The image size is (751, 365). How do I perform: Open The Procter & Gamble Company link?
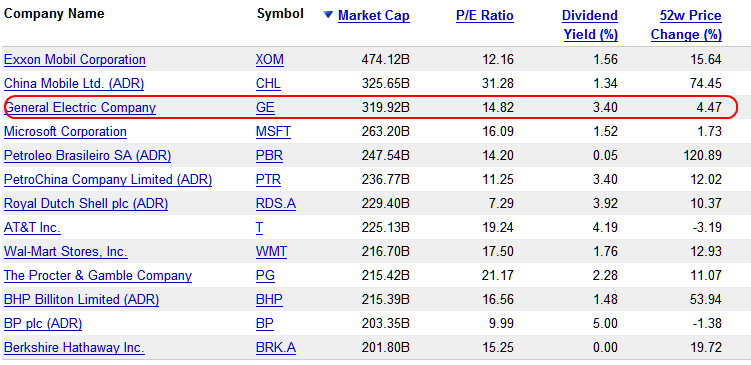coord(98,275)
